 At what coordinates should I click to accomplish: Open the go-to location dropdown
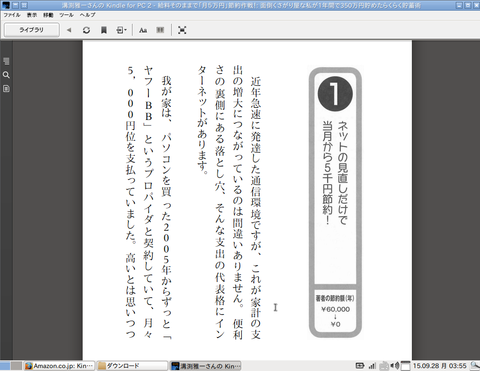(x=121, y=30)
